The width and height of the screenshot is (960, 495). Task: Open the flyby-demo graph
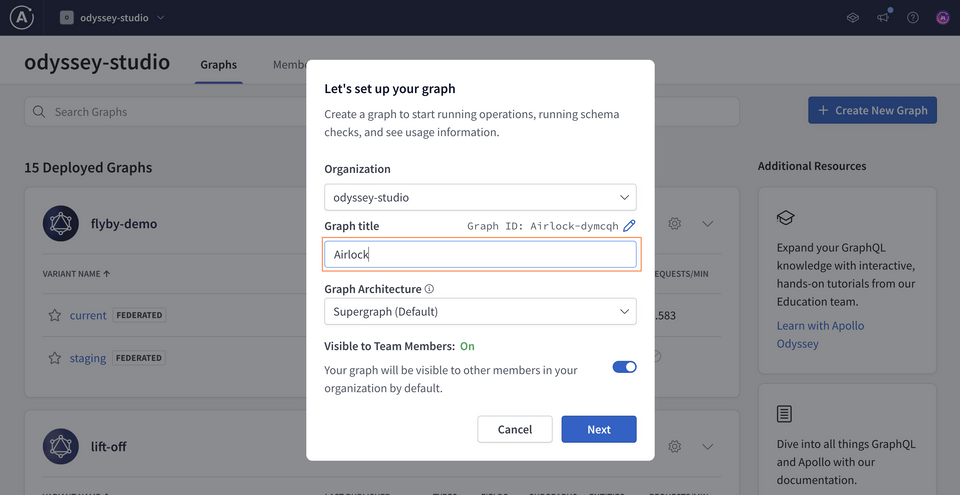(x=124, y=224)
